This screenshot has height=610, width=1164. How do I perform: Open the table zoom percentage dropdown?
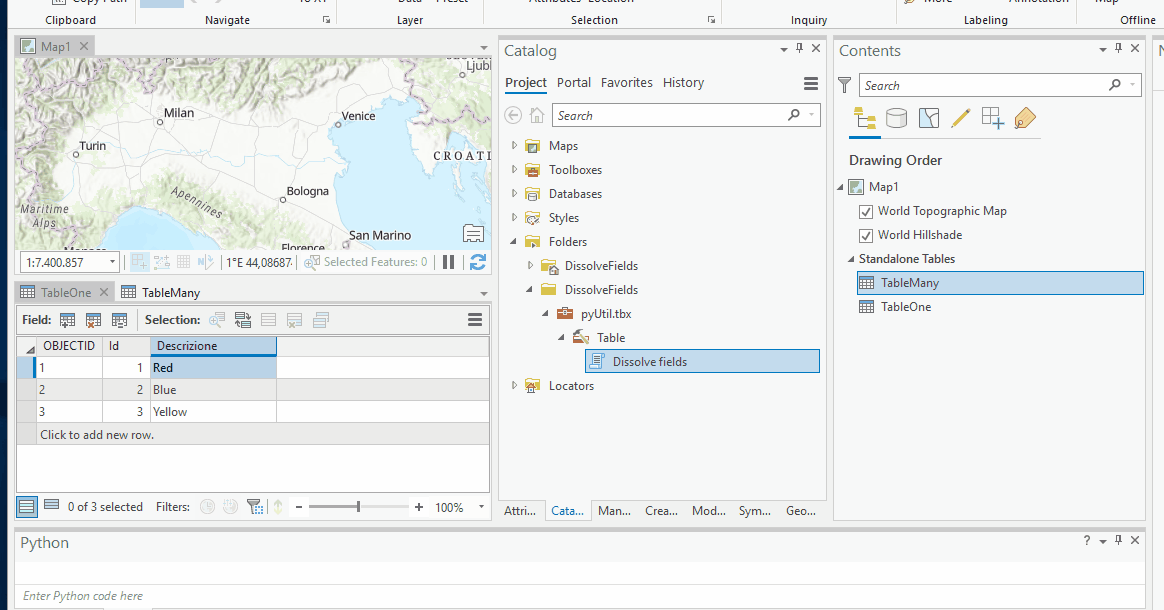(x=481, y=507)
